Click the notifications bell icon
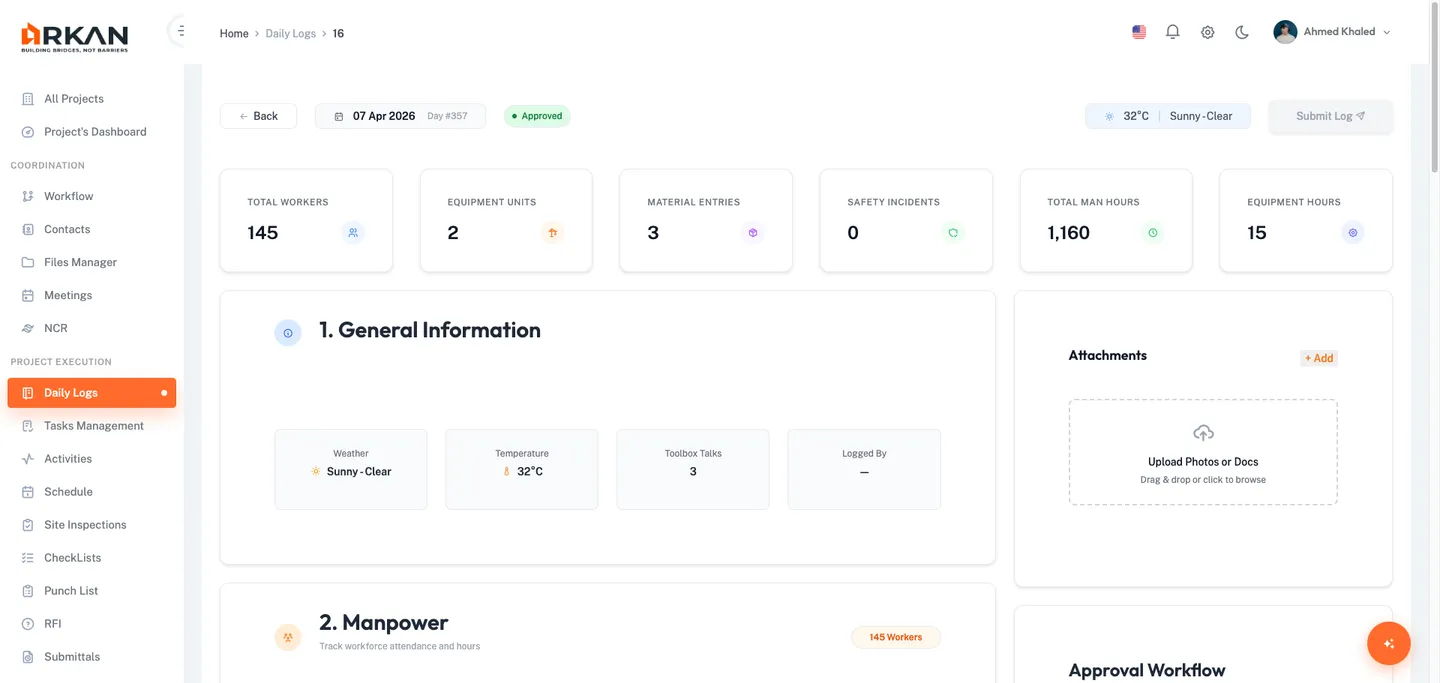 (x=1173, y=32)
